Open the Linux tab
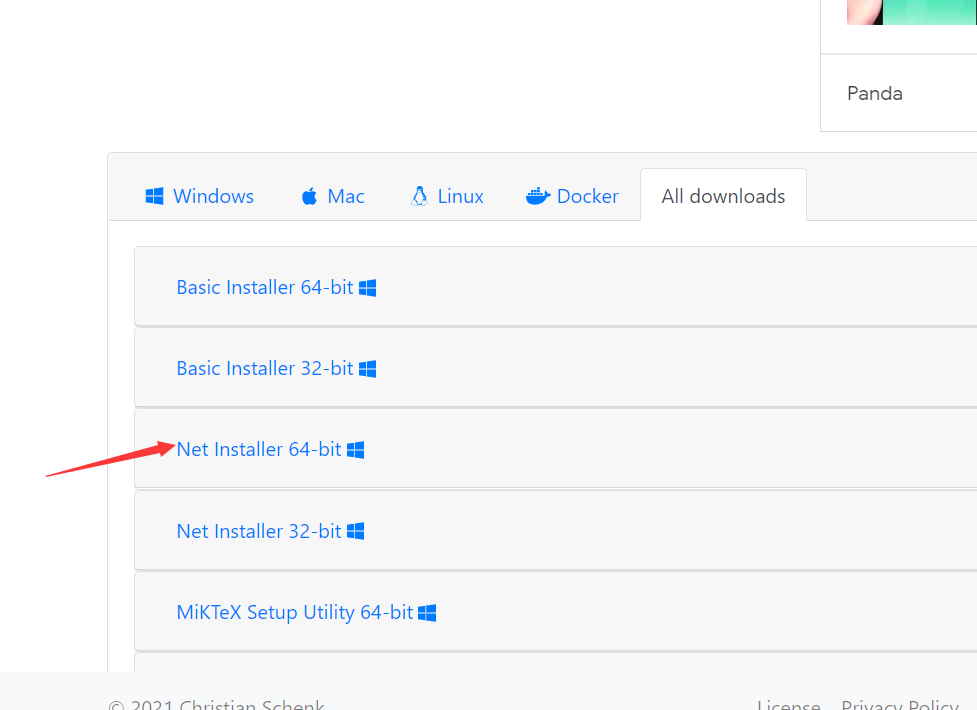 point(447,196)
